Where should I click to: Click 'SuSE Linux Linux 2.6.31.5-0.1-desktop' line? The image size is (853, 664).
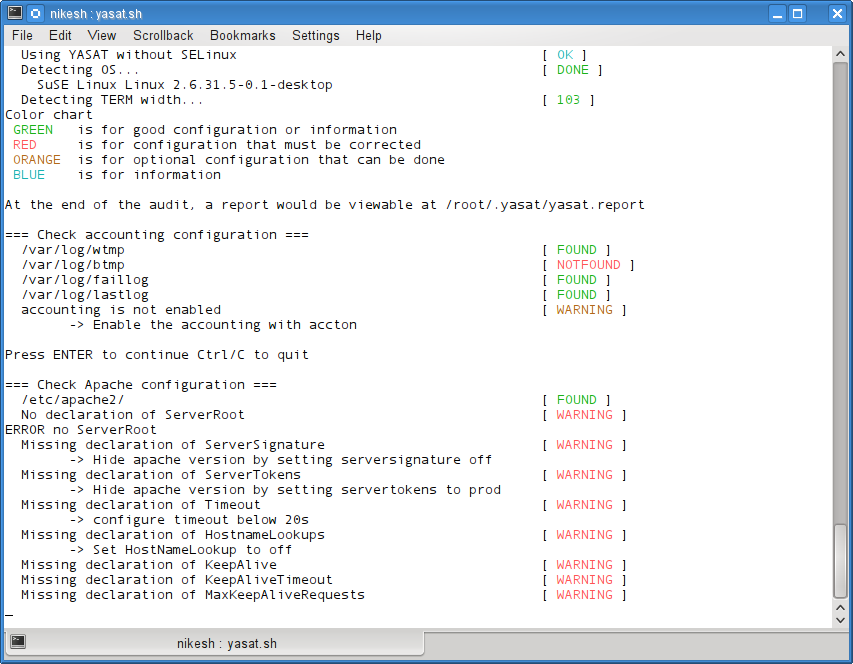click(x=184, y=85)
